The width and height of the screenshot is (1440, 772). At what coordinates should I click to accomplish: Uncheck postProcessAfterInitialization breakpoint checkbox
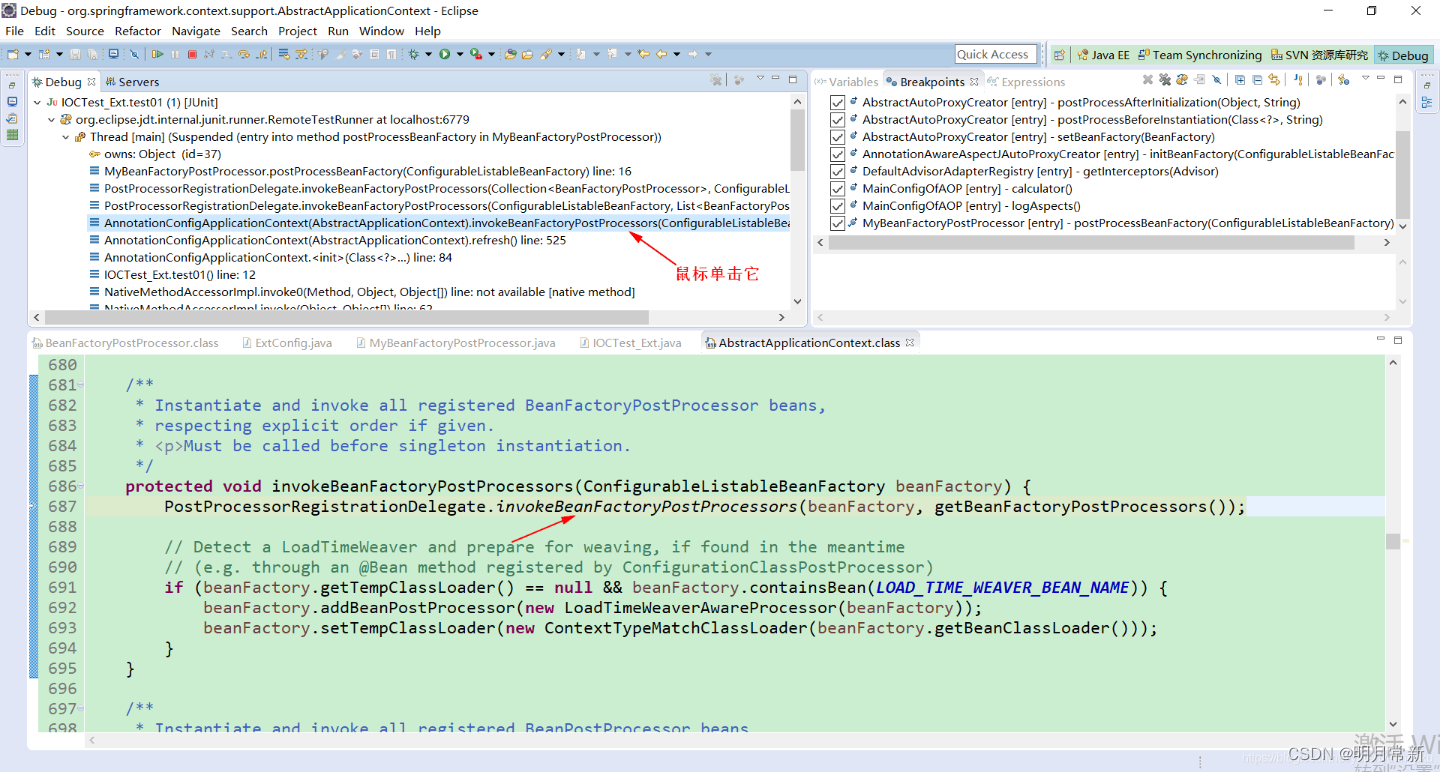point(838,102)
